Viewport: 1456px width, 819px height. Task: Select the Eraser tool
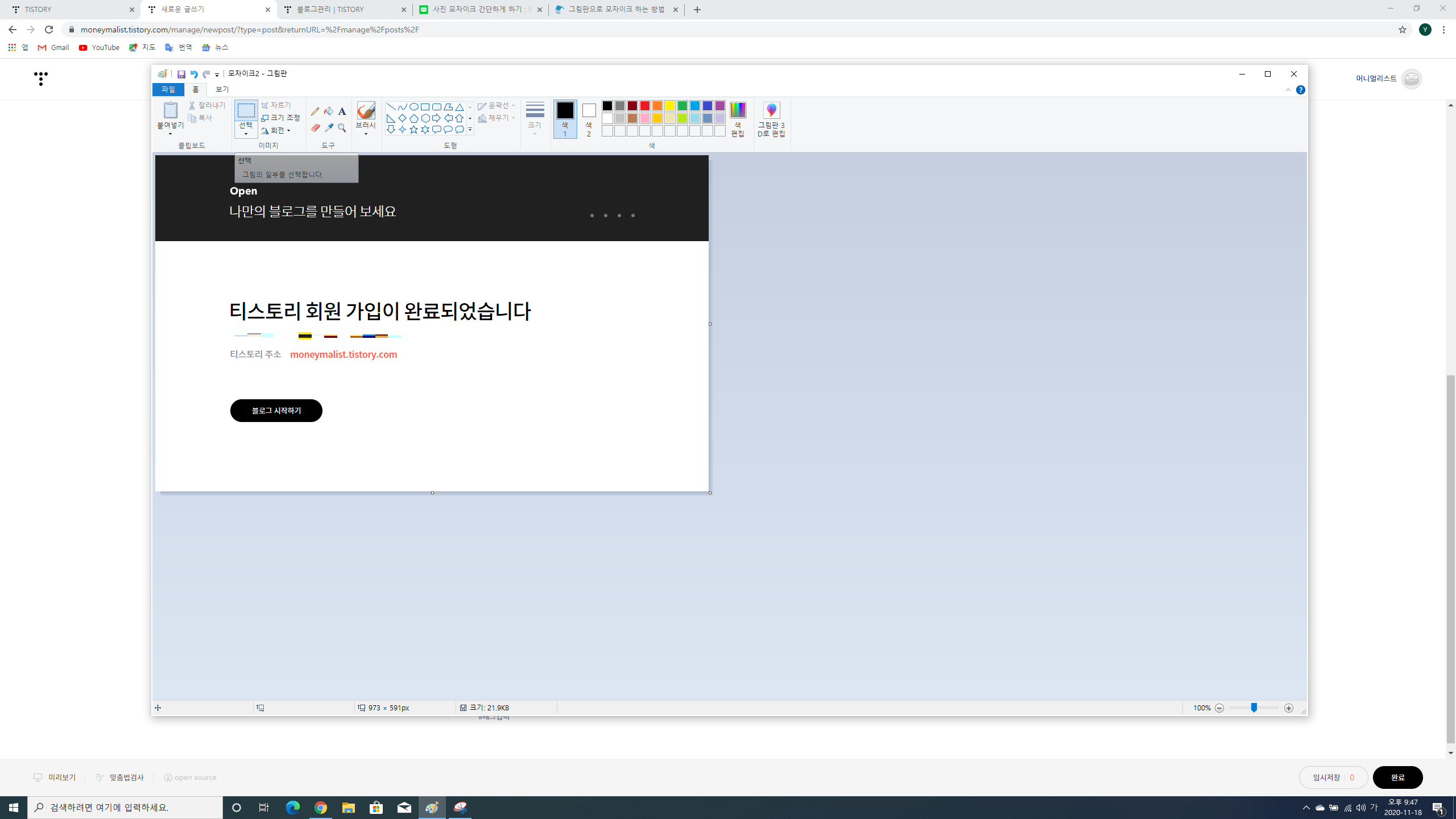pos(315,128)
